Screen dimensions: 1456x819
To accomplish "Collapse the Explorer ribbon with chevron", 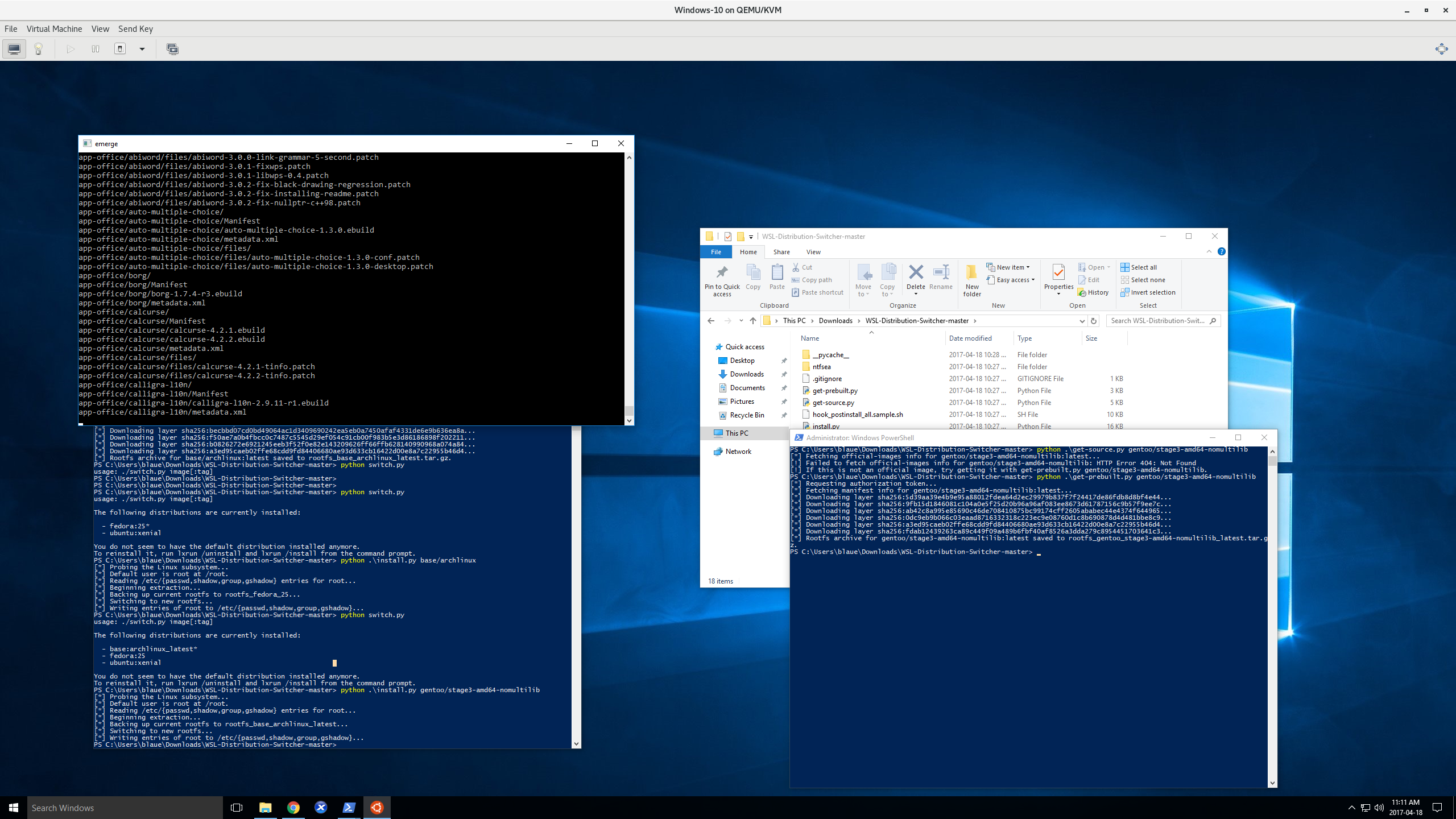I will point(1209,251).
